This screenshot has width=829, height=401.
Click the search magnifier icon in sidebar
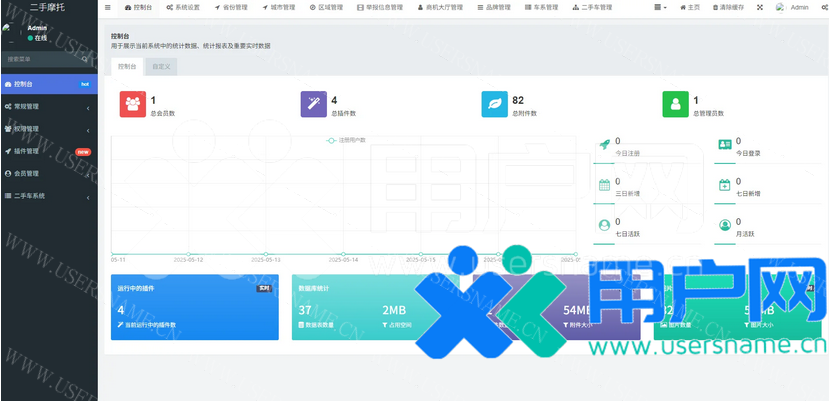coord(84,59)
